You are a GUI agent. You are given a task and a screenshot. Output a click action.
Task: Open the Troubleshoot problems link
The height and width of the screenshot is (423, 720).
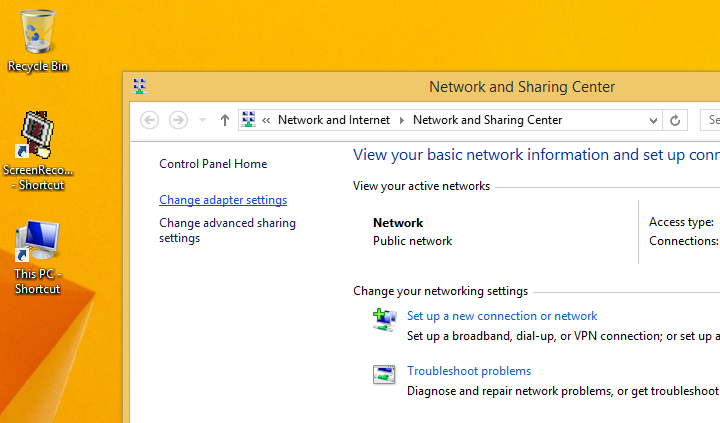coord(469,371)
